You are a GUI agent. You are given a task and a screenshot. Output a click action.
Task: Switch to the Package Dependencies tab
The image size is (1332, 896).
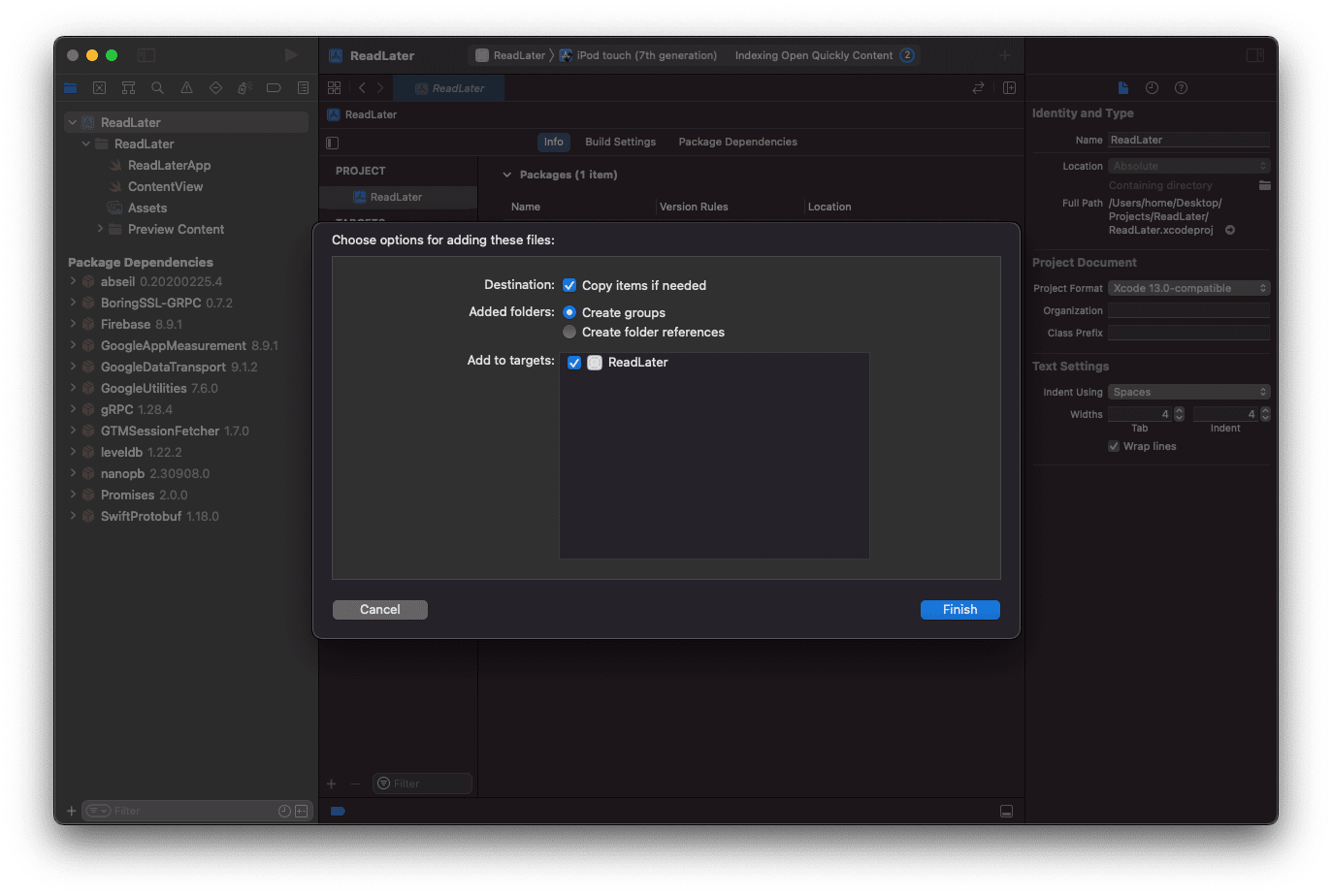click(x=737, y=142)
